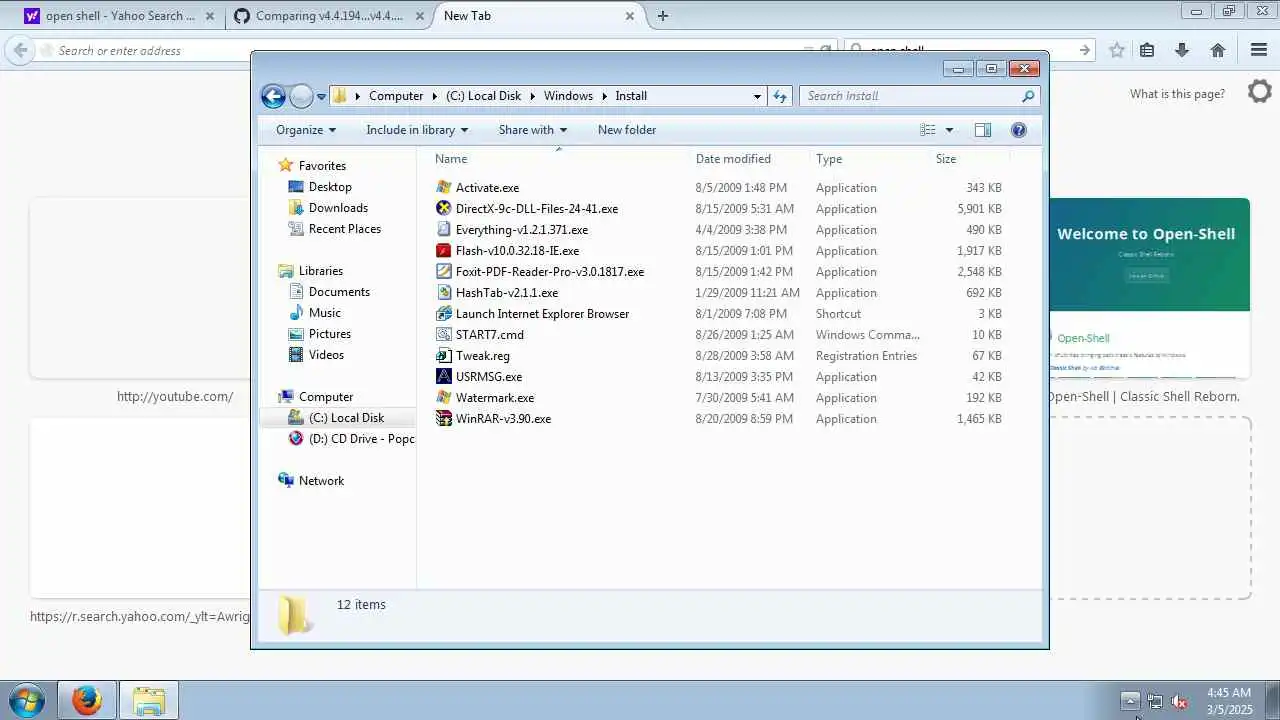1280x720 pixels.
Task: Click the Search Install input field
Action: [x=909, y=96]
